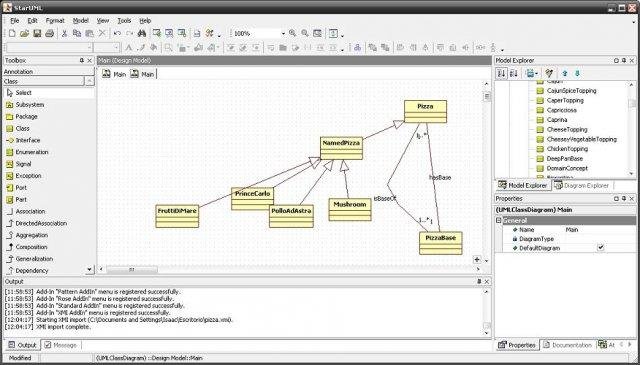Image resolution: width=640 pixels, height=365 pixels.
Task: Click the Zoom In magnifier icon
Action: pyautogui.click(x=293, y=33)
